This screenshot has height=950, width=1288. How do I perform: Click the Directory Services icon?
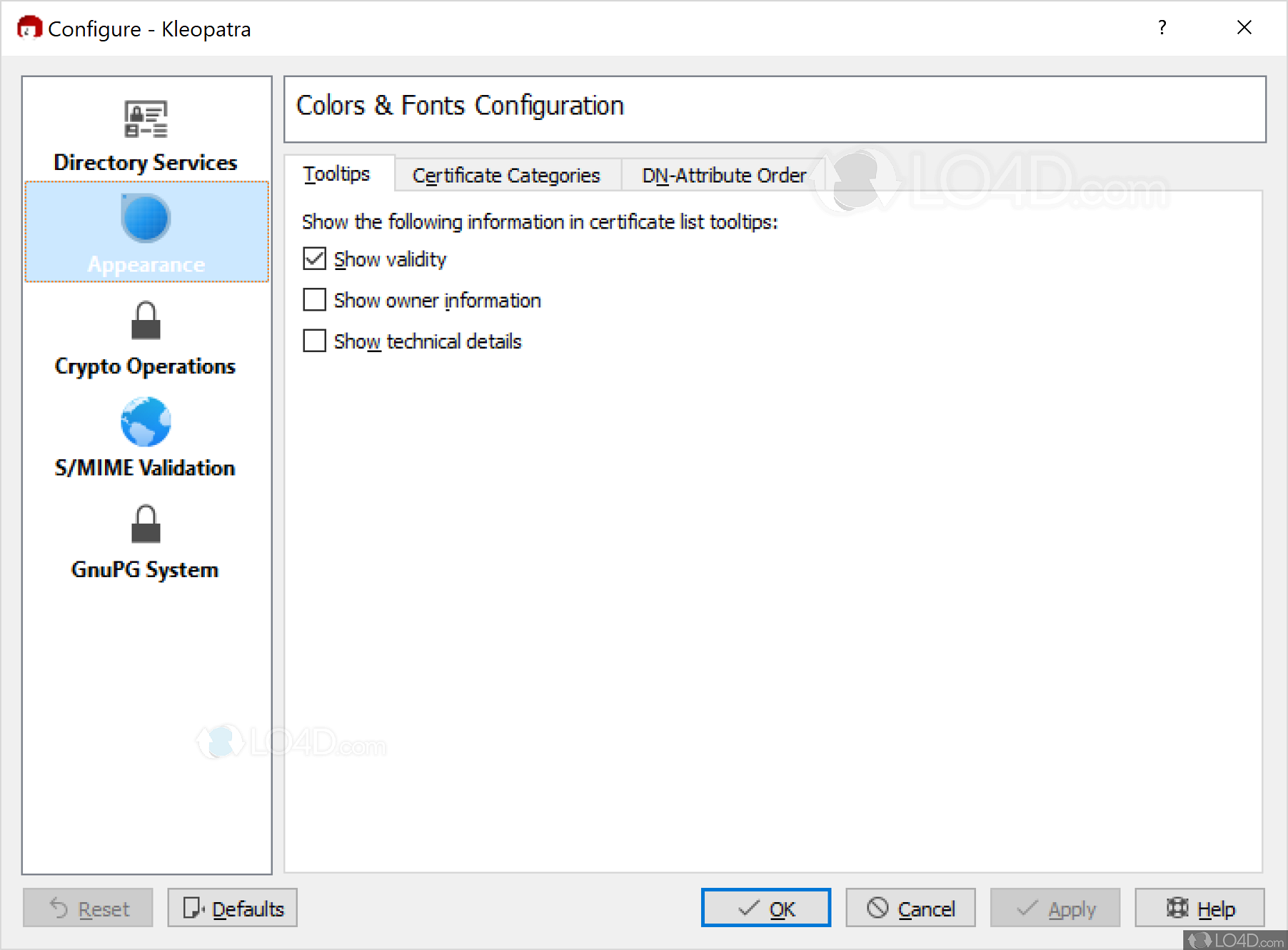[145, 119]
